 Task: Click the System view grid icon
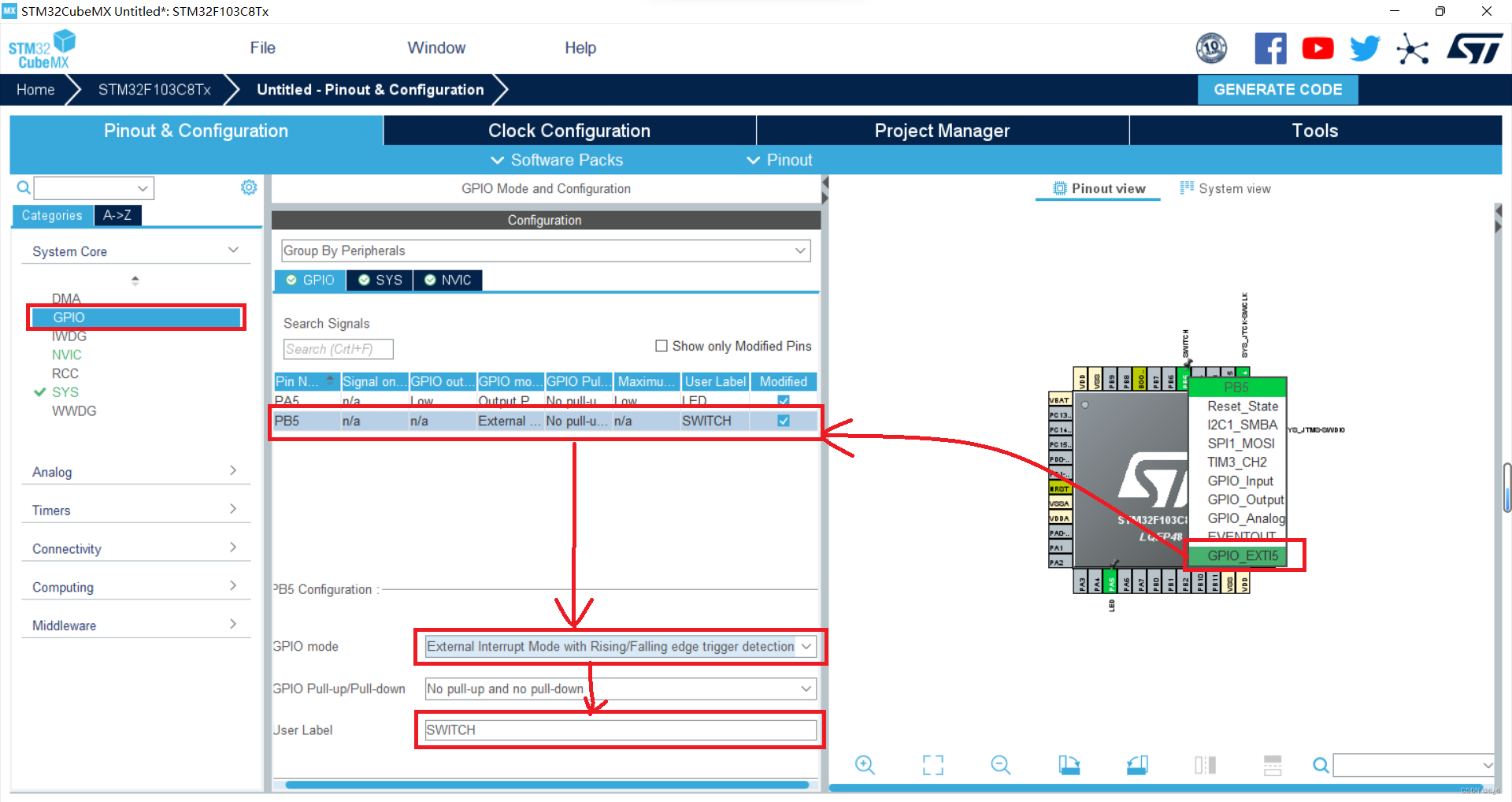1187,188
